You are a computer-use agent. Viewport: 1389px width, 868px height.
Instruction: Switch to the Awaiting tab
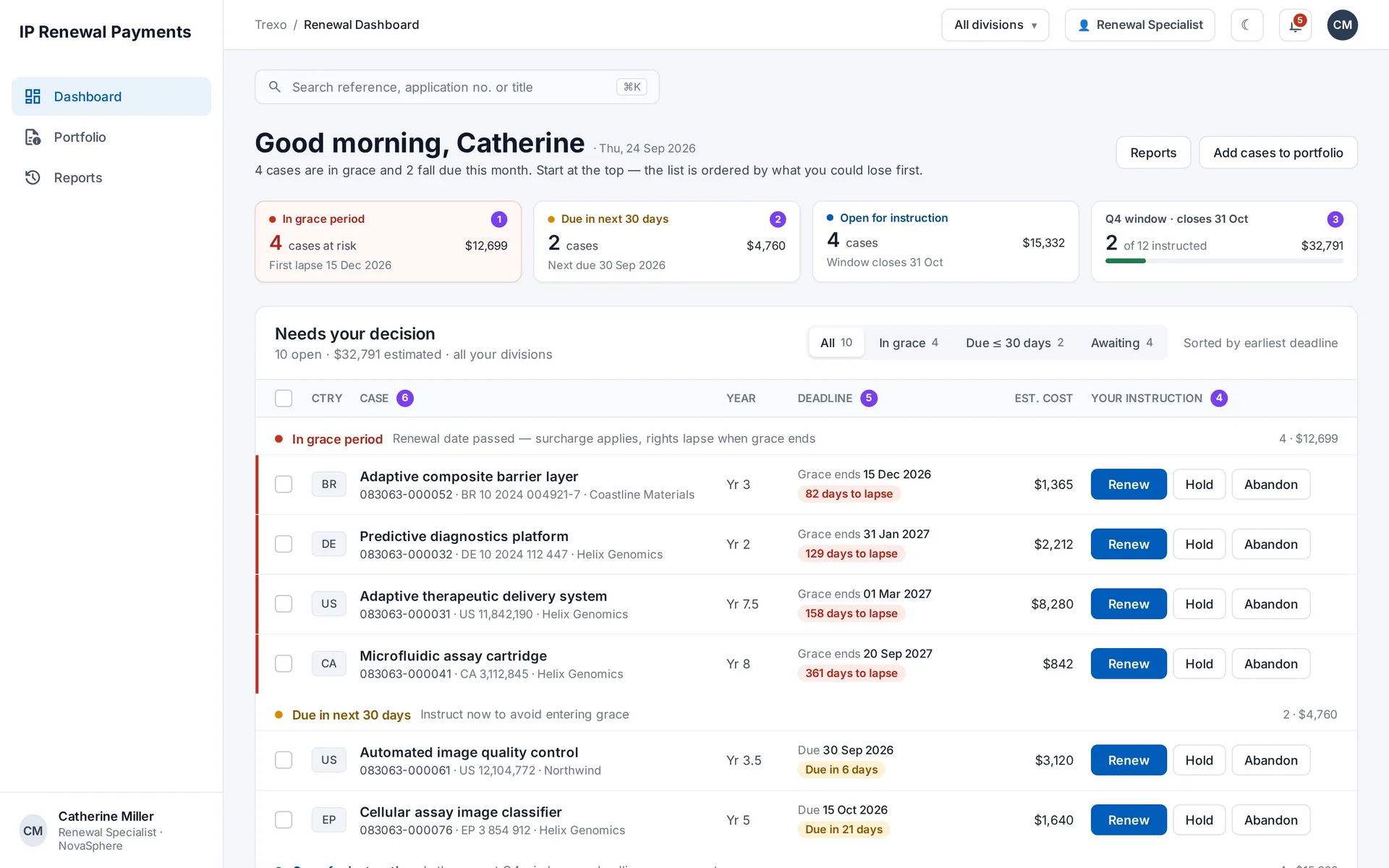pyautogui.click(x=1121, y=343)
